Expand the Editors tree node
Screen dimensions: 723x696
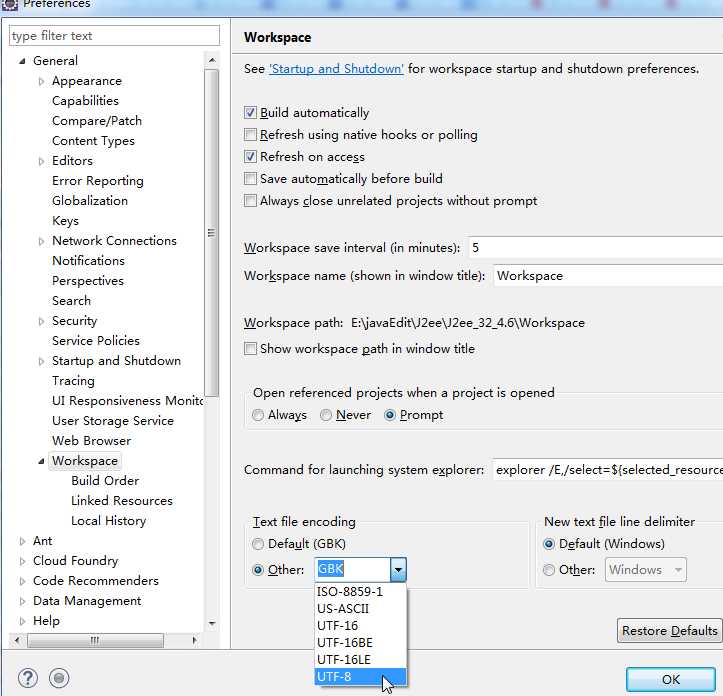pyautogui.click(x=41, y=161)
